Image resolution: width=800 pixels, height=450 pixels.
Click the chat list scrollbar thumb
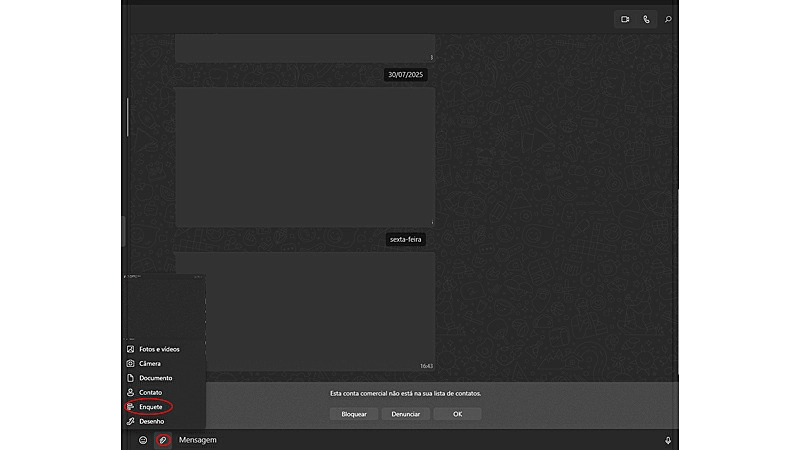(128, 117)
